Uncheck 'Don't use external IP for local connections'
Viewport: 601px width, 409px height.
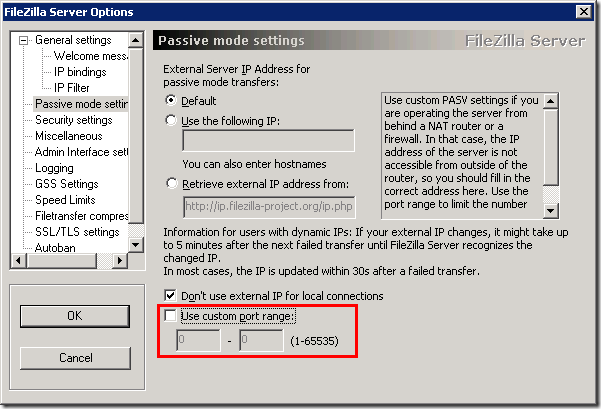click(x=173, y=296)
